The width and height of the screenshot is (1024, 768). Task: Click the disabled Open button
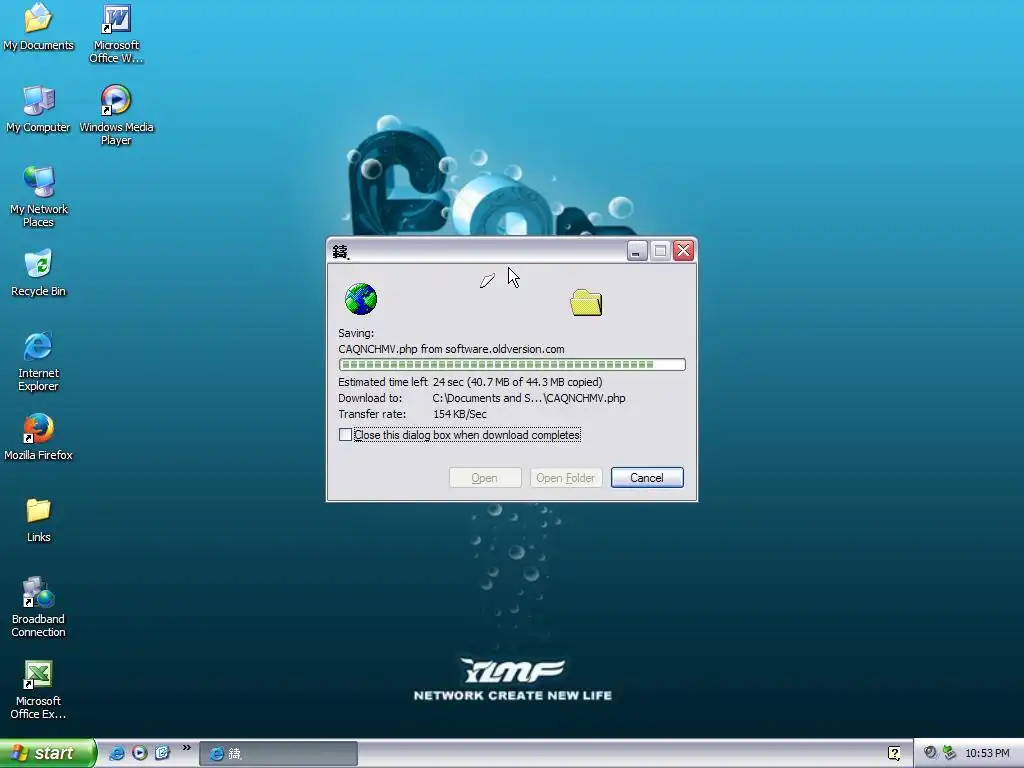click(485, 477)
